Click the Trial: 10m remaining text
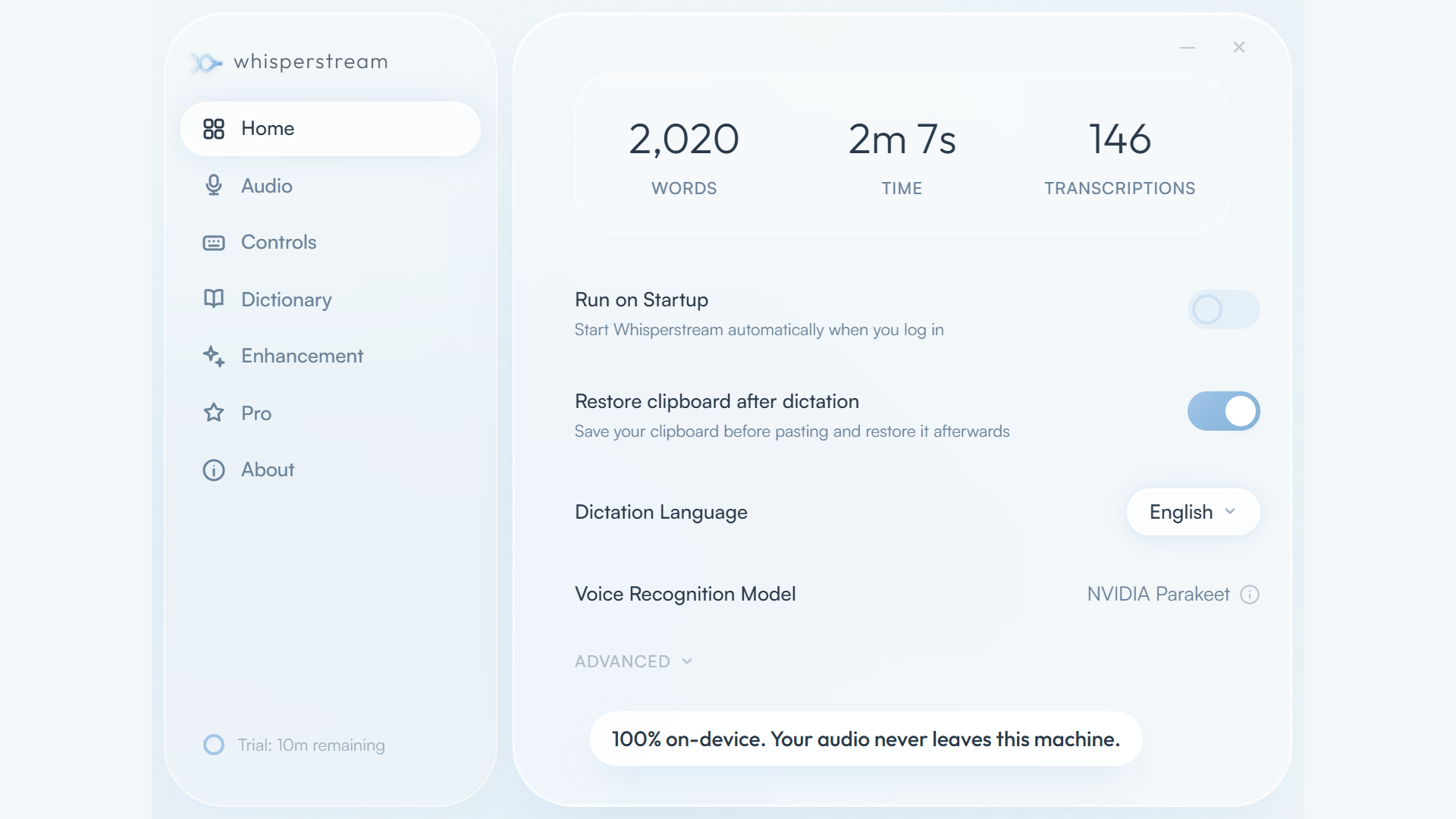The height and width of the screenshot is (819, 1456). (x=312, y=745)
